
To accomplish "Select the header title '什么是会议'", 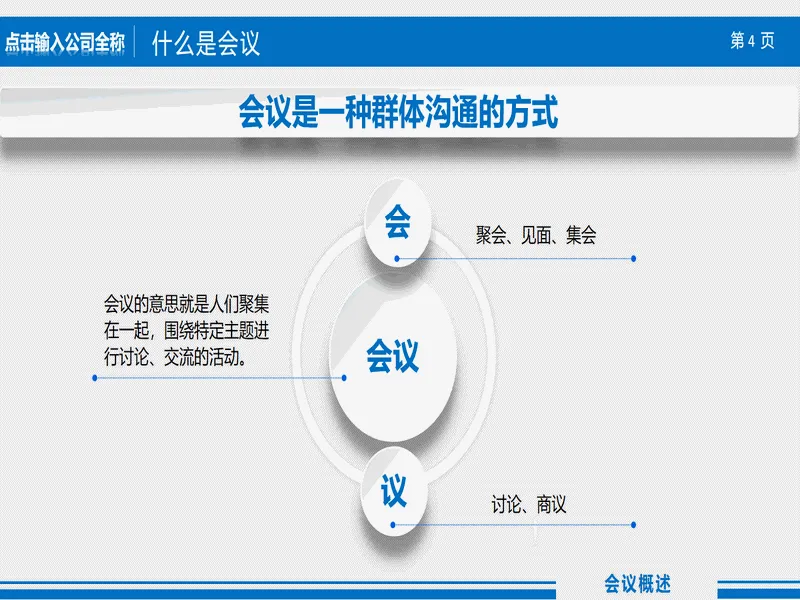I will [x=206, y=43].
